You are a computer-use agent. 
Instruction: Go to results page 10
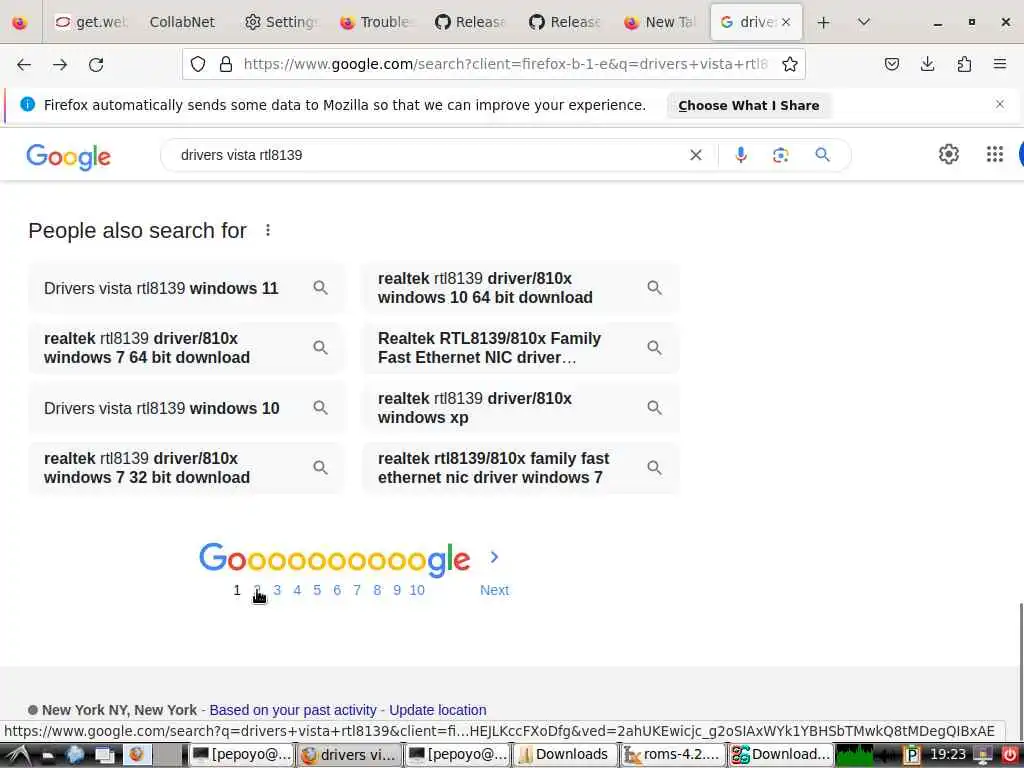(417, 590)
